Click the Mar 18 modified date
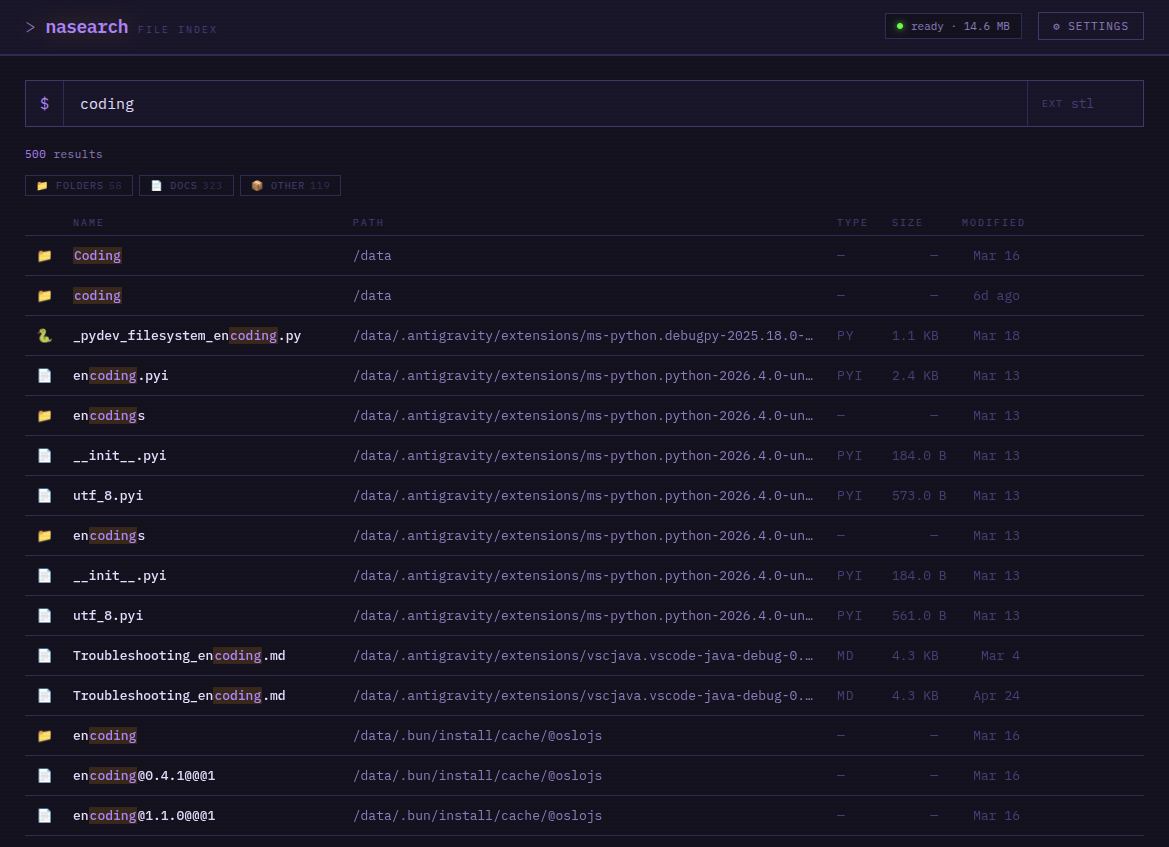This screenshot has width=1169, height=847. click(x=996, y=336)
